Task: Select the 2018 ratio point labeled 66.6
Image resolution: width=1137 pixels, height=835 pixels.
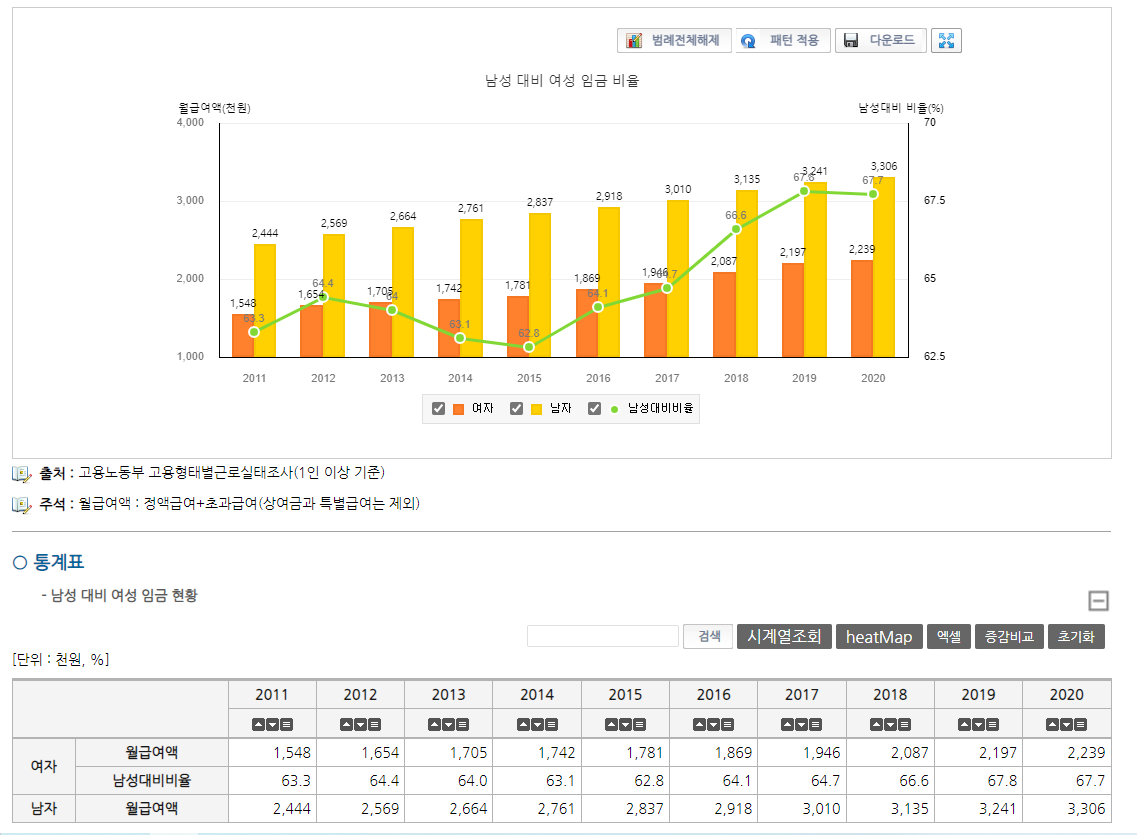Action: pos(736,229)
